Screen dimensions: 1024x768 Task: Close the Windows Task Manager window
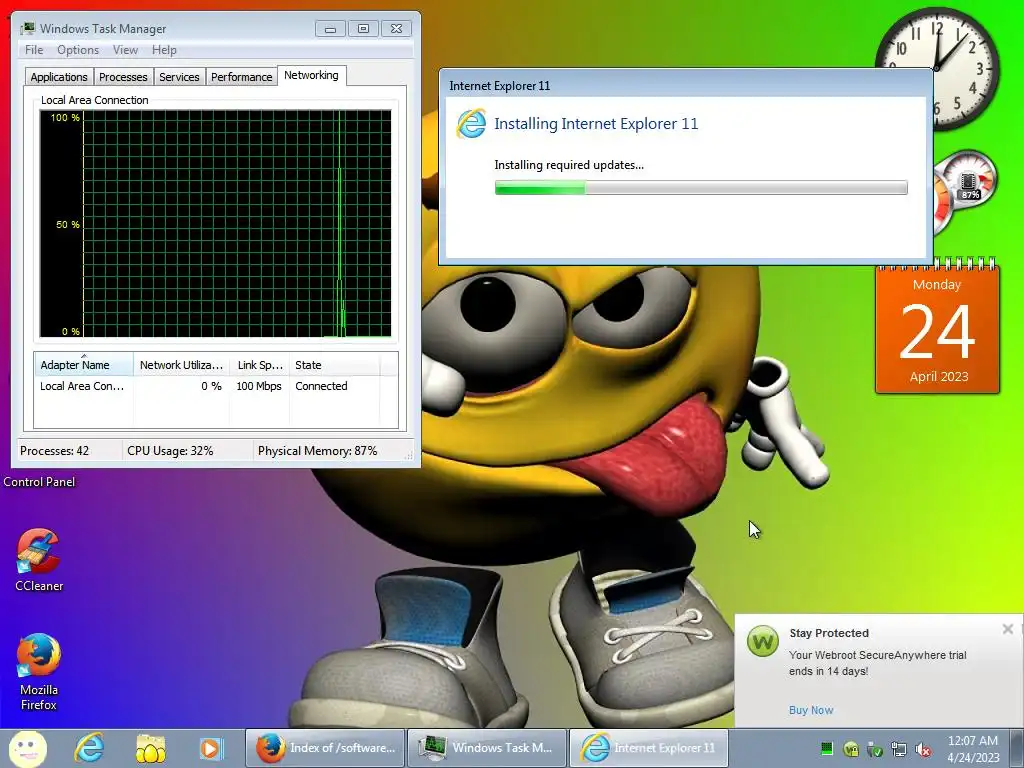[396, 29]
